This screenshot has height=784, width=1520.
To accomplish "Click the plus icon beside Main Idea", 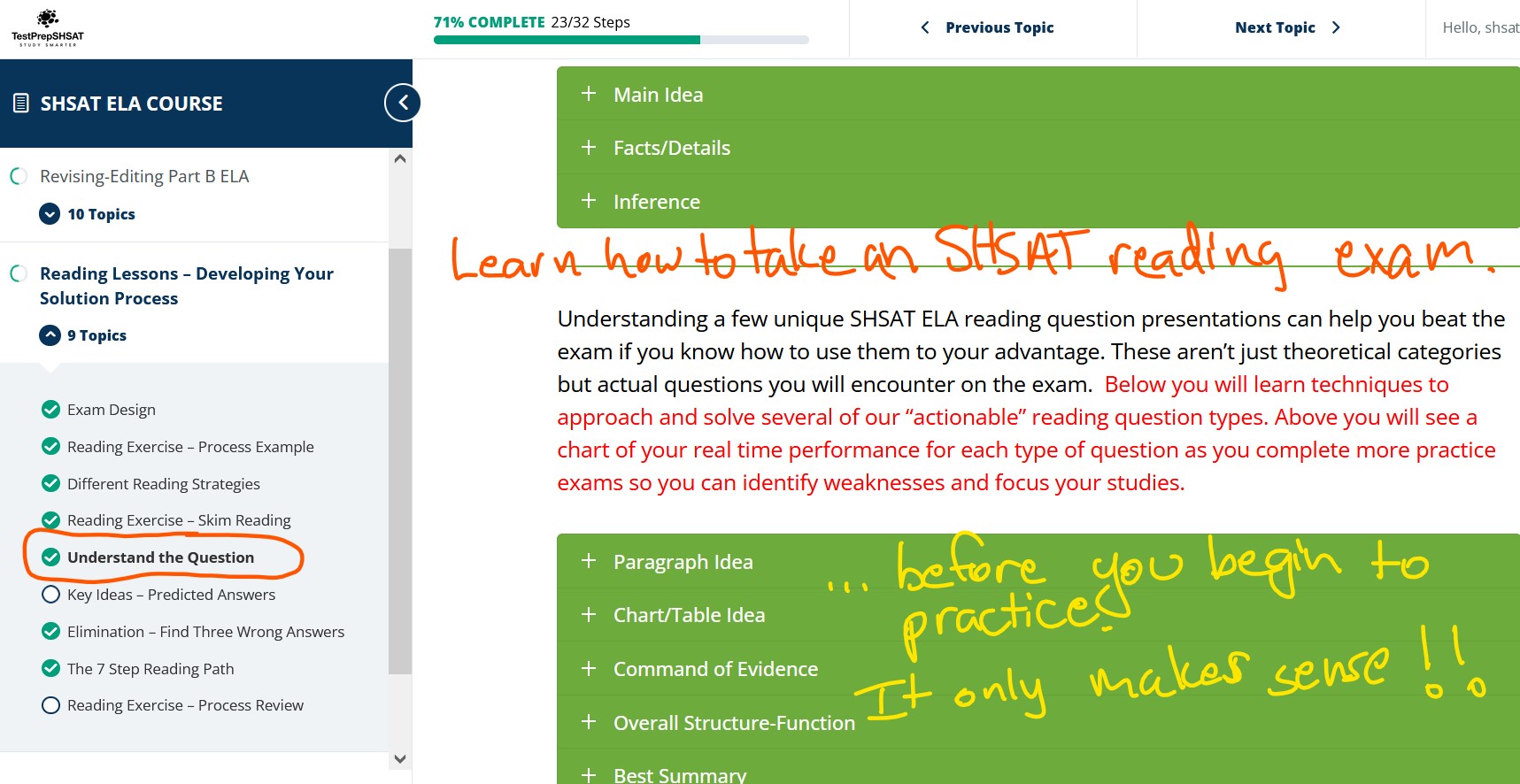I will click(x=589, y=94).
